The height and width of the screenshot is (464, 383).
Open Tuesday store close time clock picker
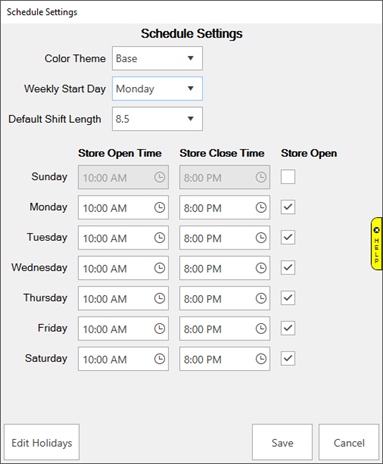click(261, 238)
